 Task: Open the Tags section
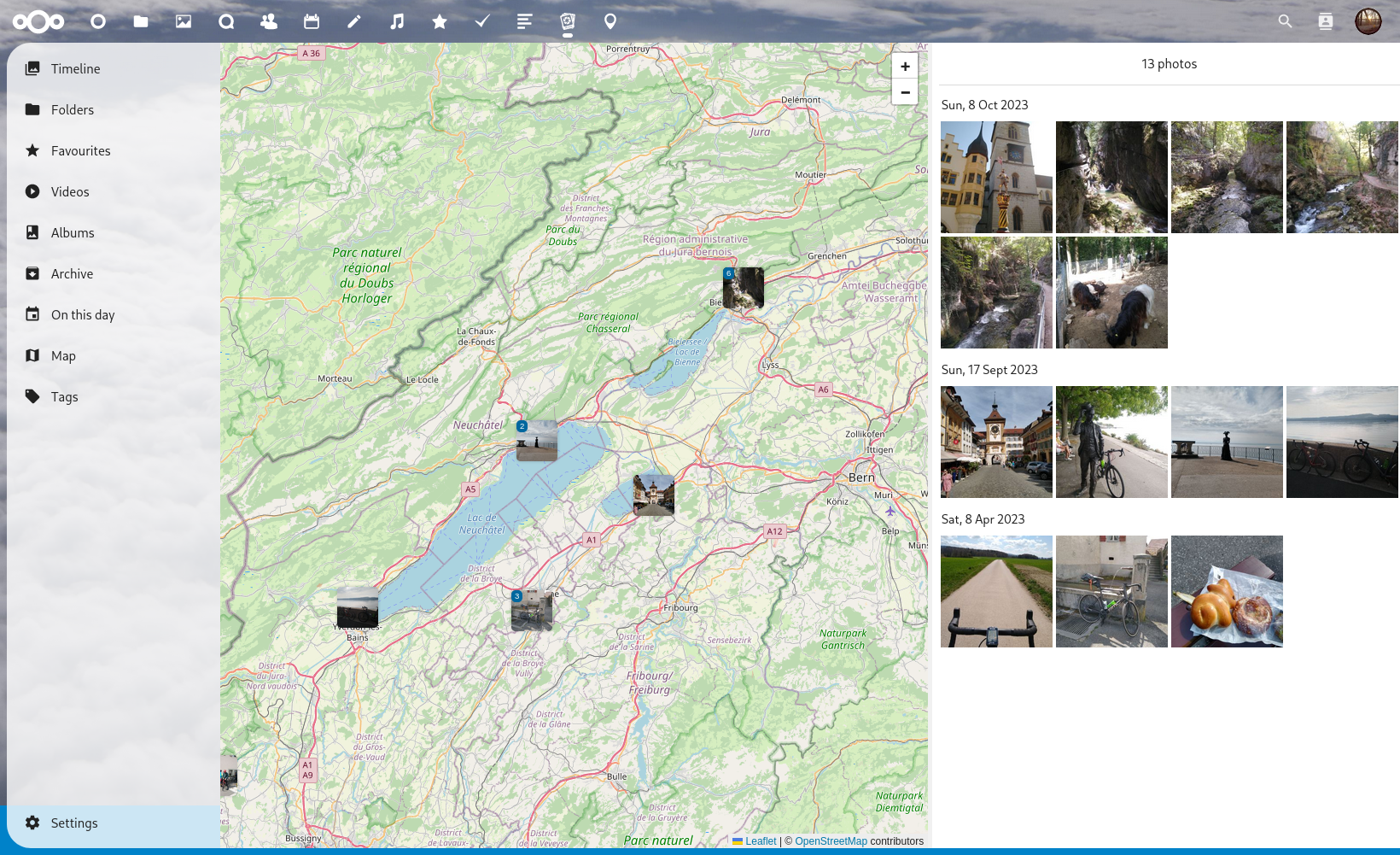(x=64, y=396)
